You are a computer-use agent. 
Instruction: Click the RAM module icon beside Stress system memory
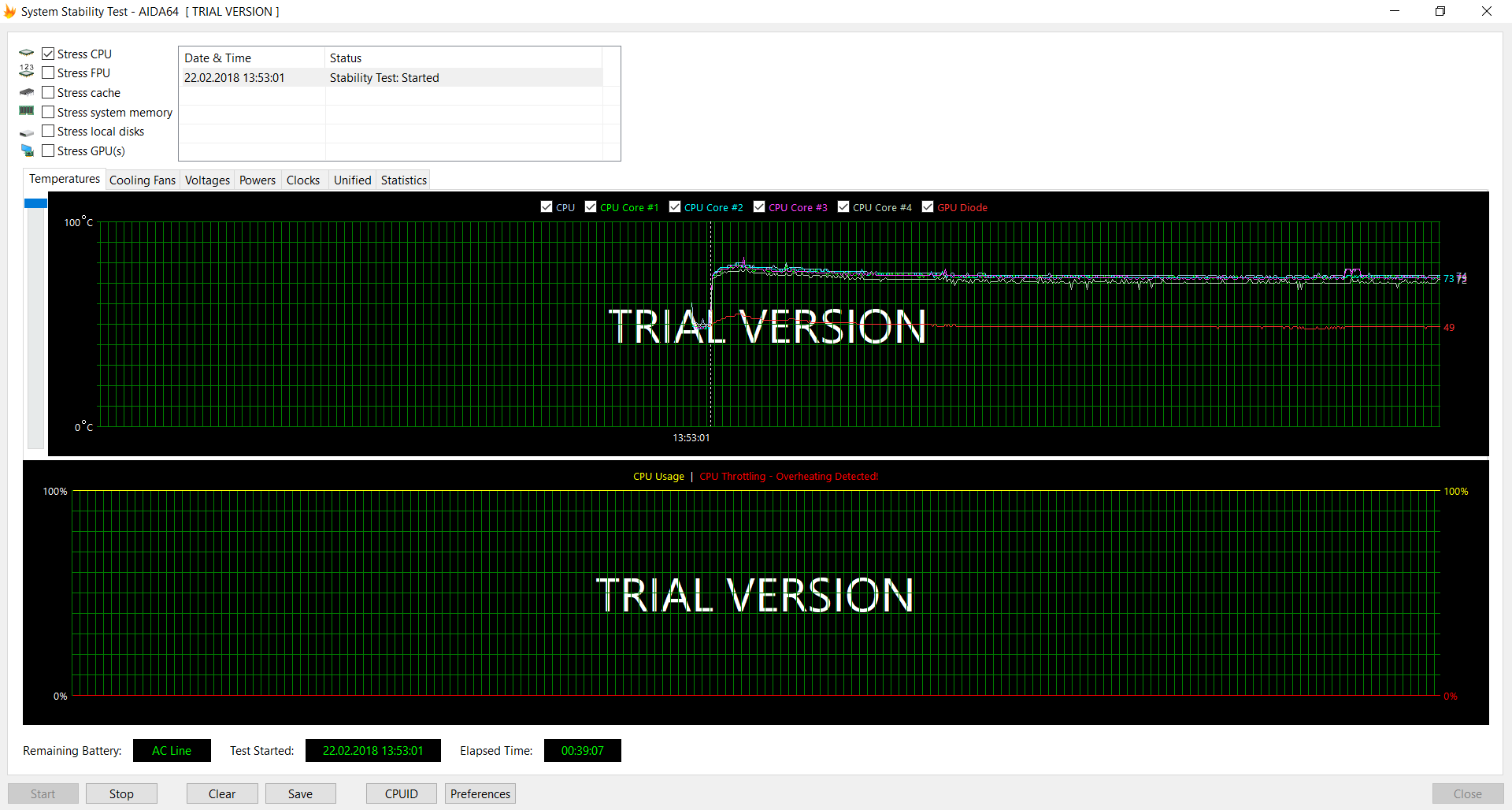(27, 111)
